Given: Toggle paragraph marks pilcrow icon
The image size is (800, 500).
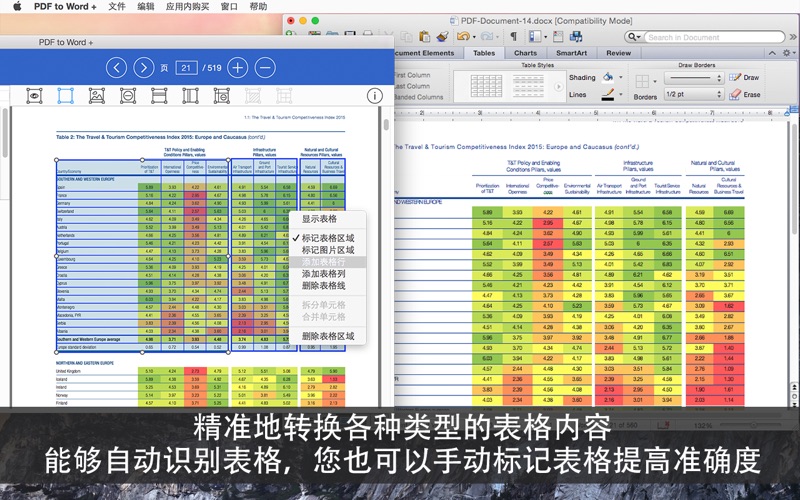Looking at the screenshot, I should [514, 36].
